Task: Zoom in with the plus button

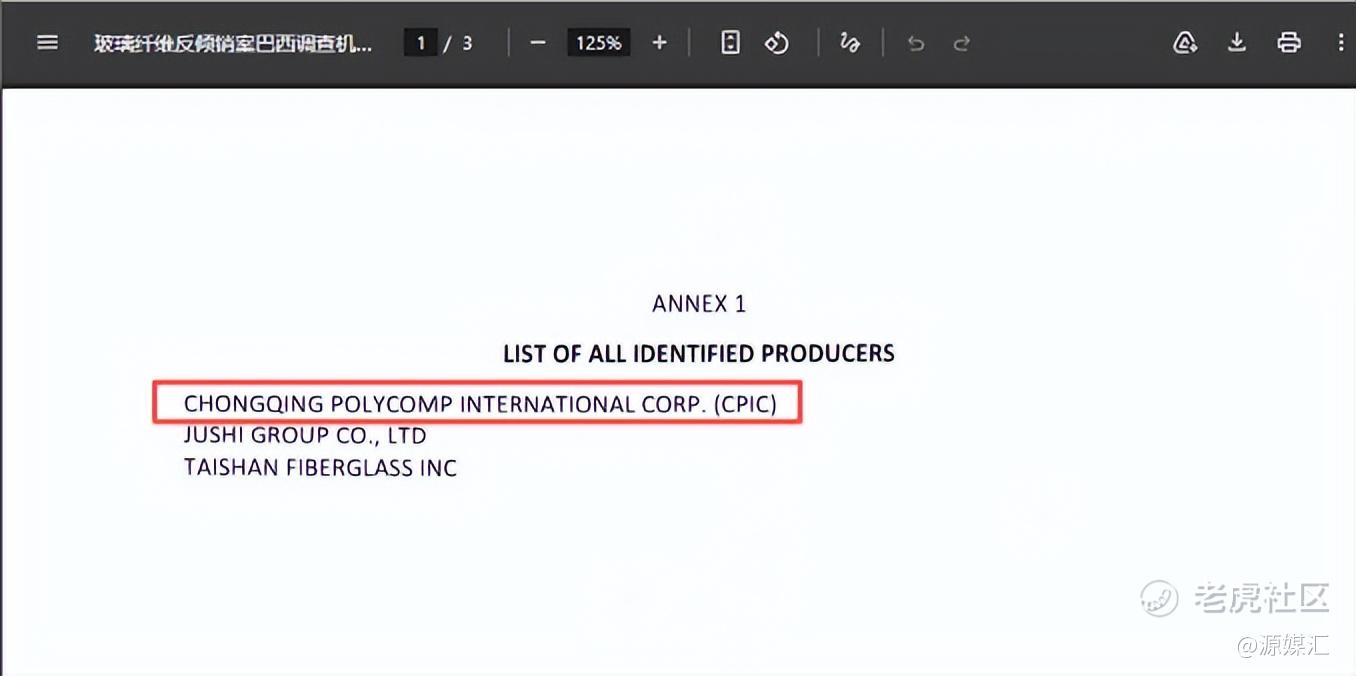Action: click(x=659, y=43)
